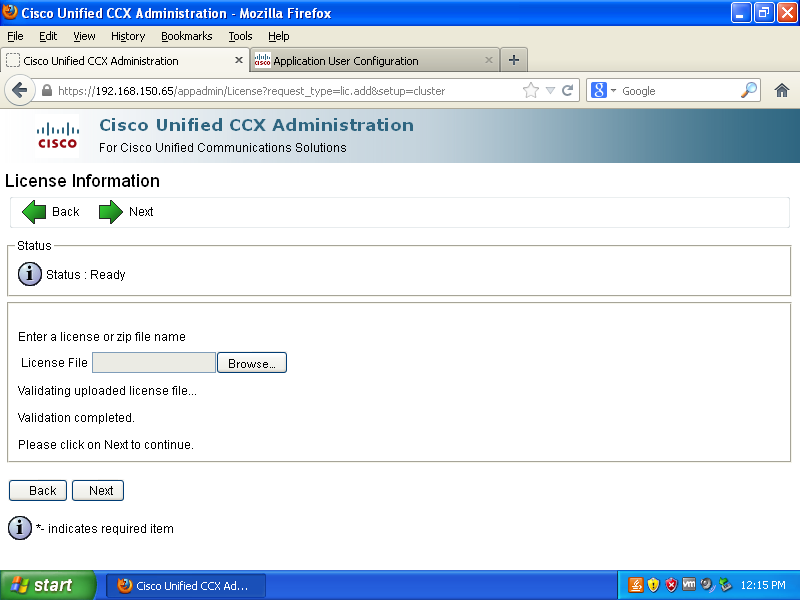Click the 'Status : Ready' text
This screenshot has width=800, height=600.
pos(85,274)
